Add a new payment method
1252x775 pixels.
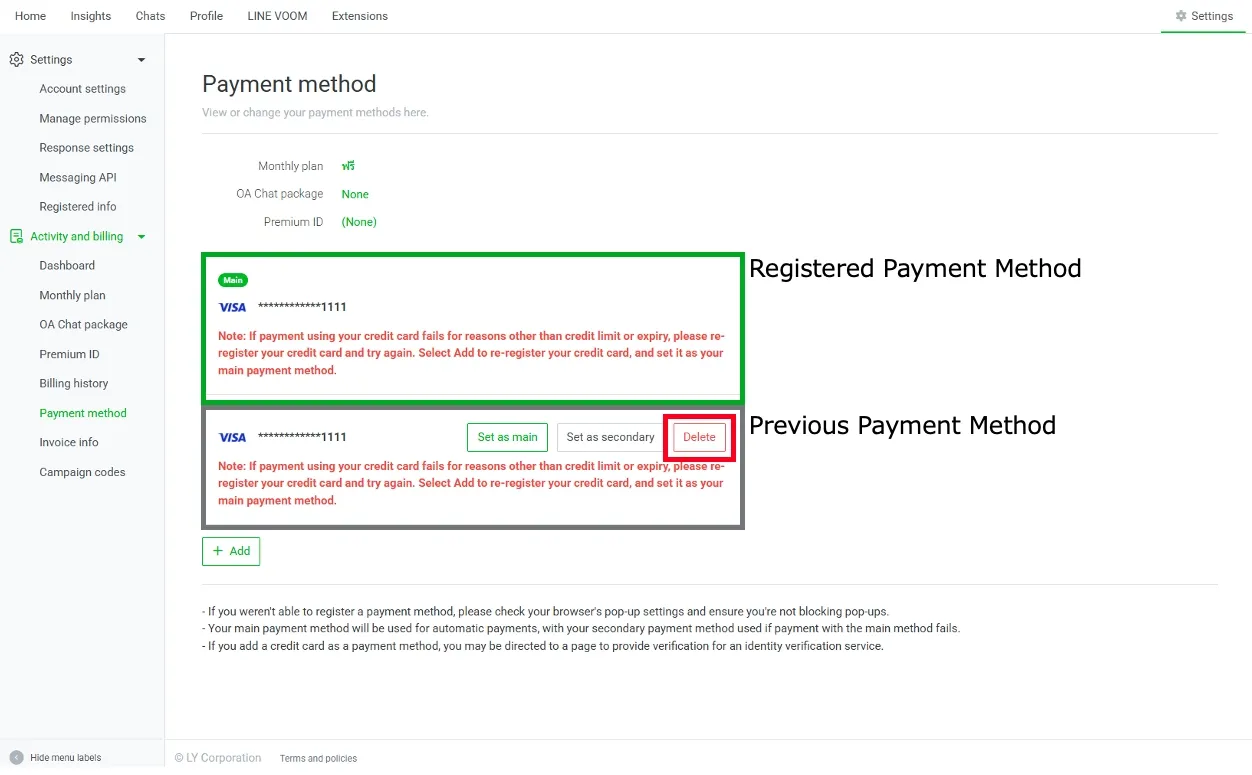click(231, 551)
